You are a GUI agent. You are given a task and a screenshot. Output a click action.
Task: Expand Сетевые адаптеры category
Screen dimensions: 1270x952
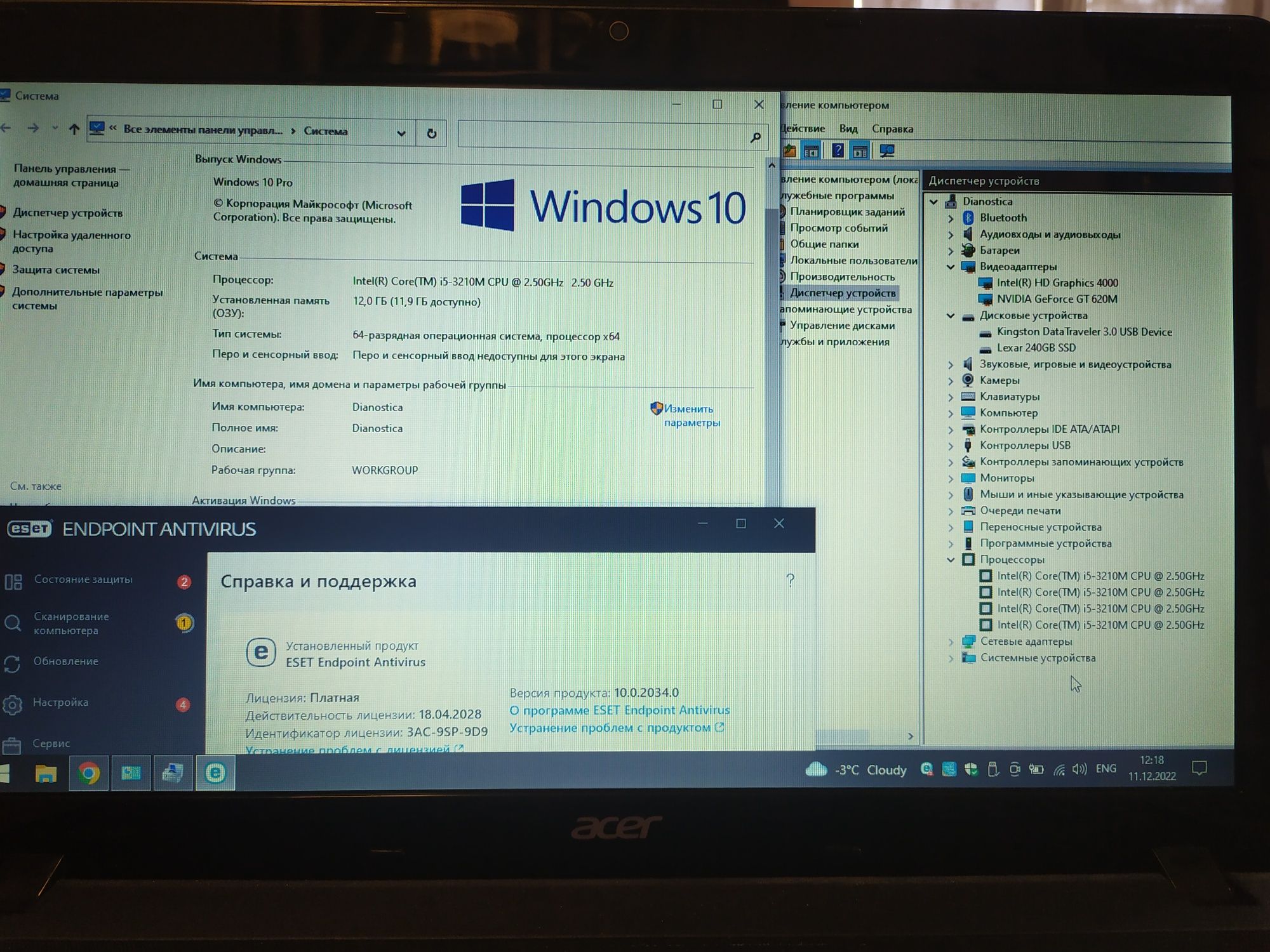pyautogui.click(x=951, y=642)
